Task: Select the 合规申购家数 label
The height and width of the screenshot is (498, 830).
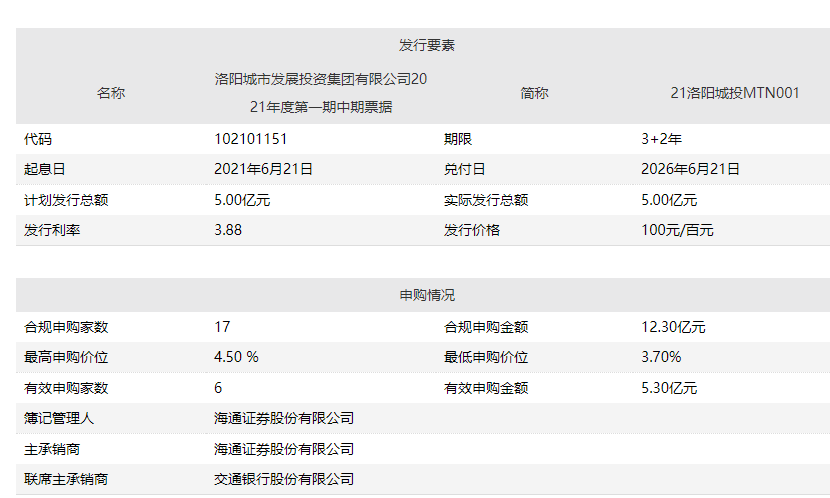Action: [x=66, y=327]
